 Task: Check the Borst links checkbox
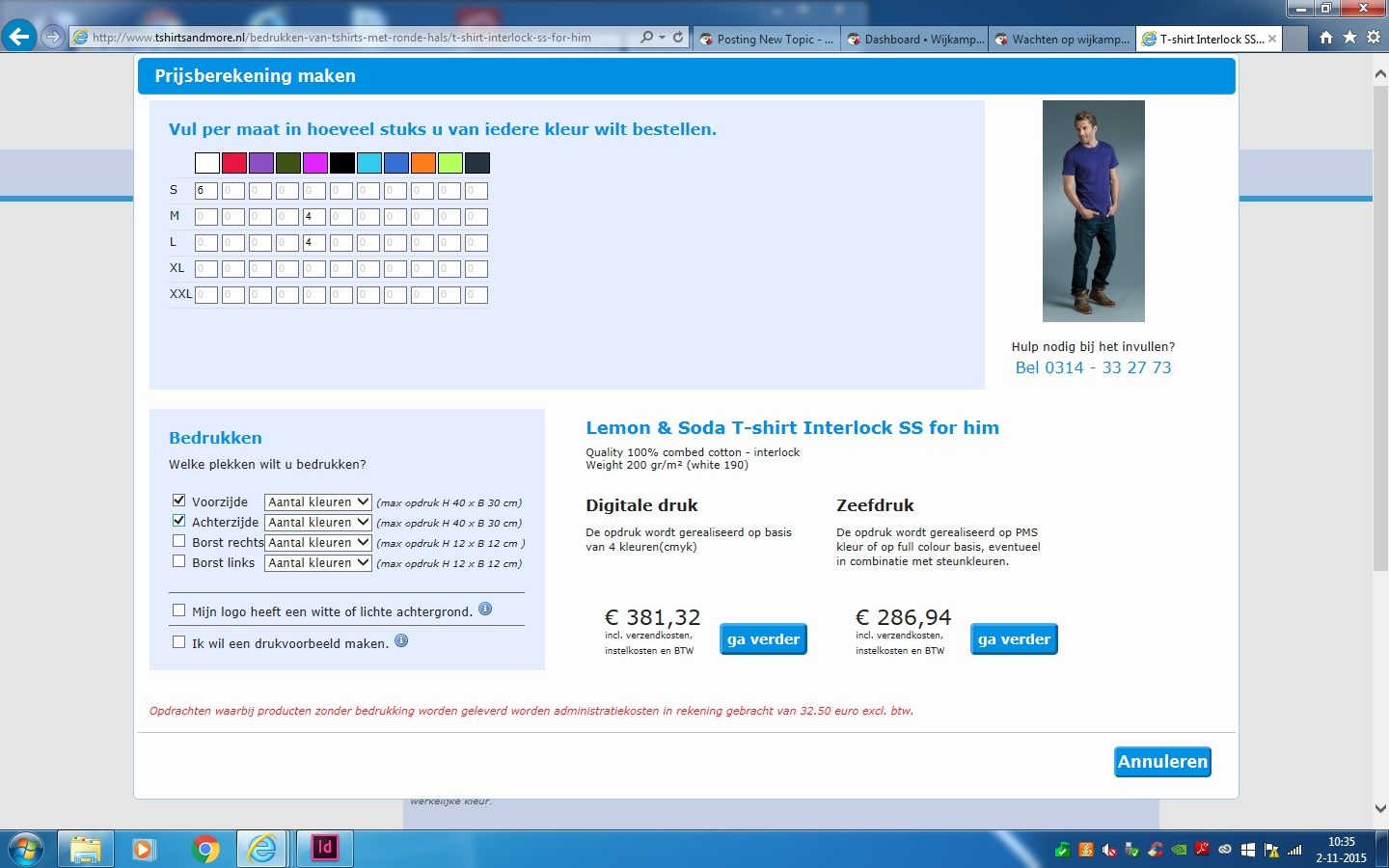[178, 560]
